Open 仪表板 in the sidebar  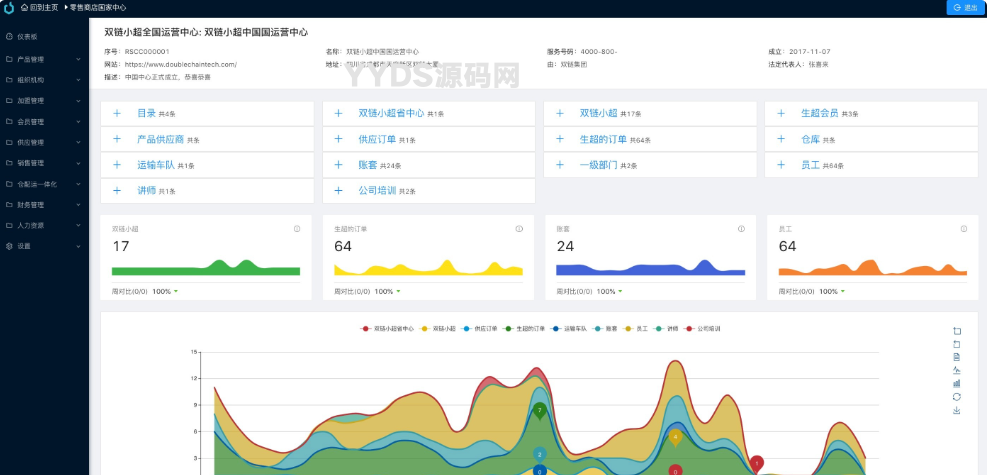pyautogui.click(x=27, y=37)
